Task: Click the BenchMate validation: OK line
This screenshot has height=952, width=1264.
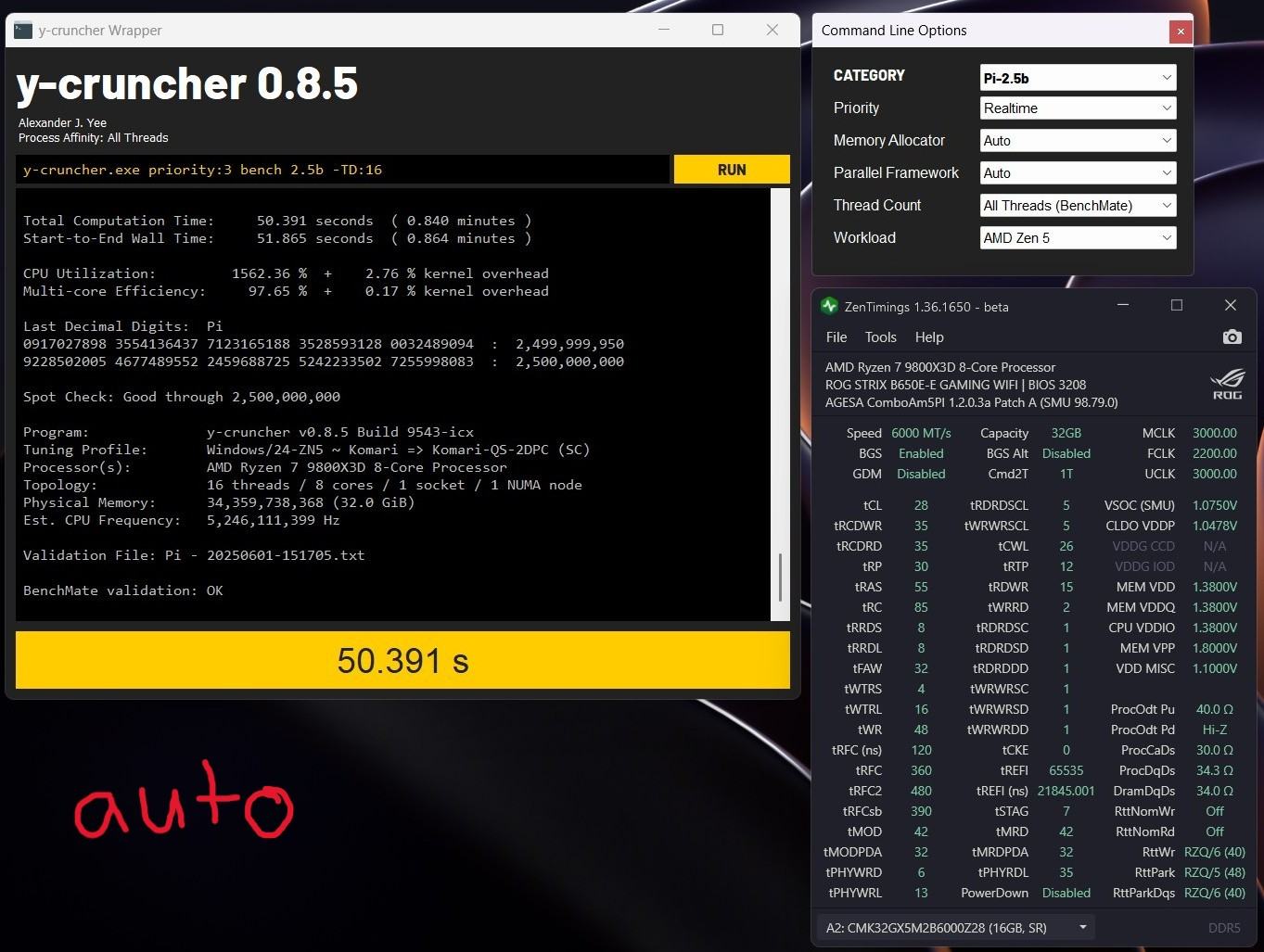Action: [123, 590]
